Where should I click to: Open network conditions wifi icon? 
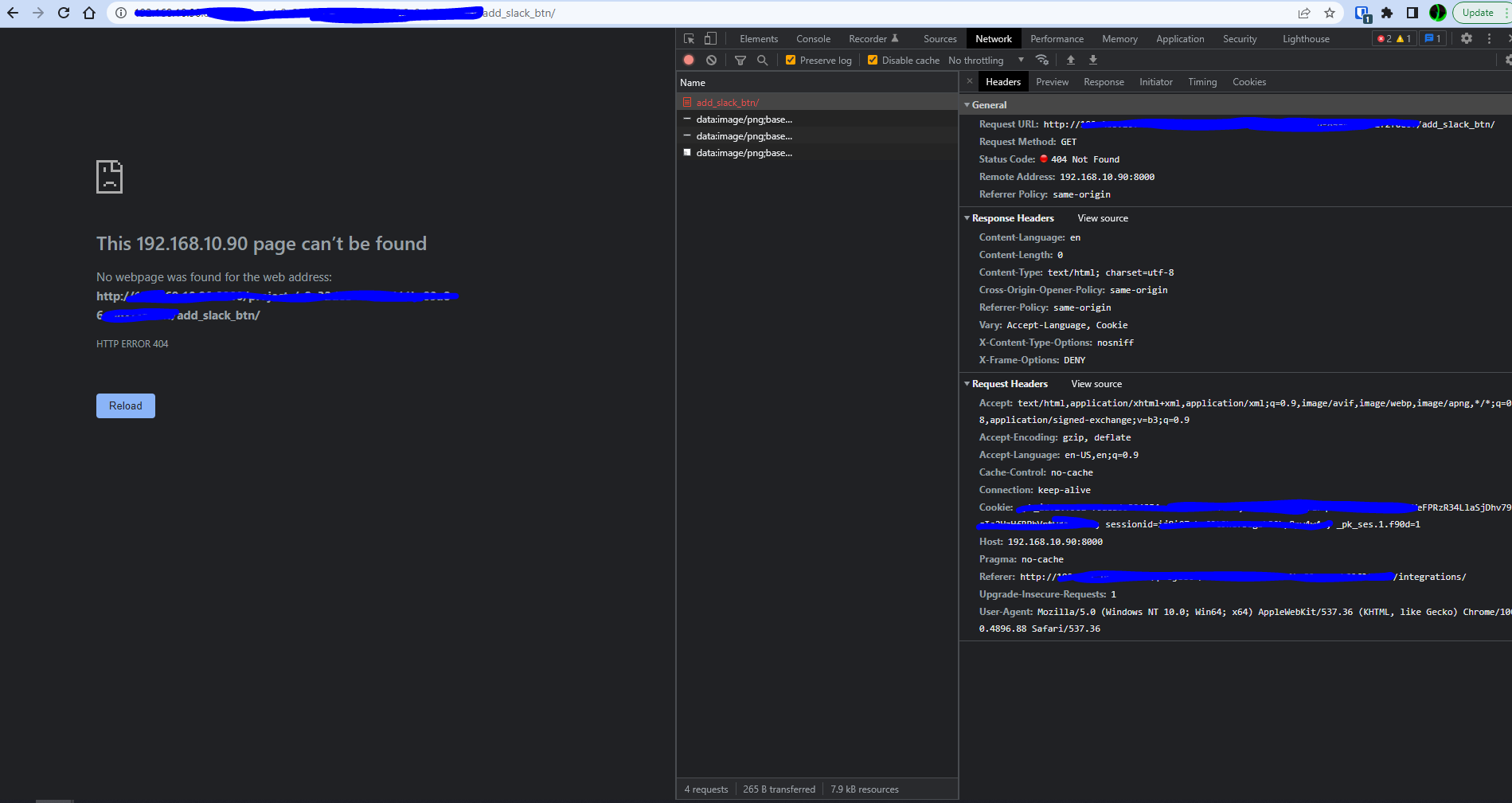[1041, 60]
